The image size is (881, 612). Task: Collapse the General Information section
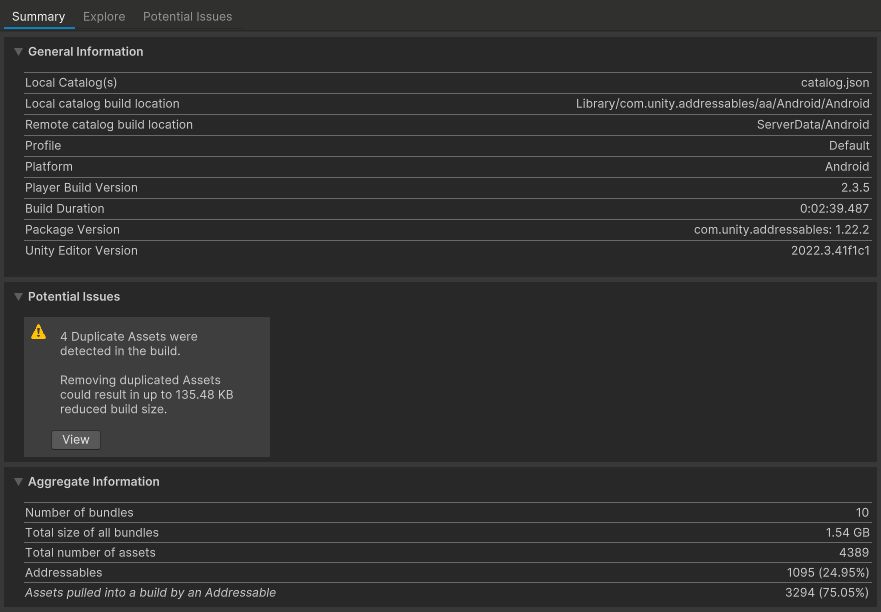tap(18, 52)
